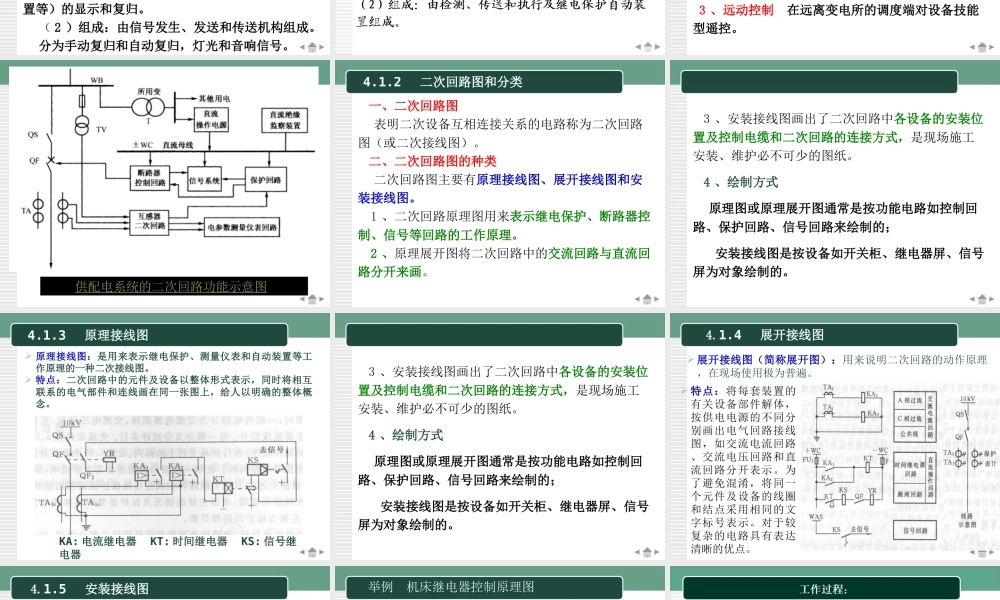
Task: Click the 保护回路 box in the diagram
Action: pos(266,180)
